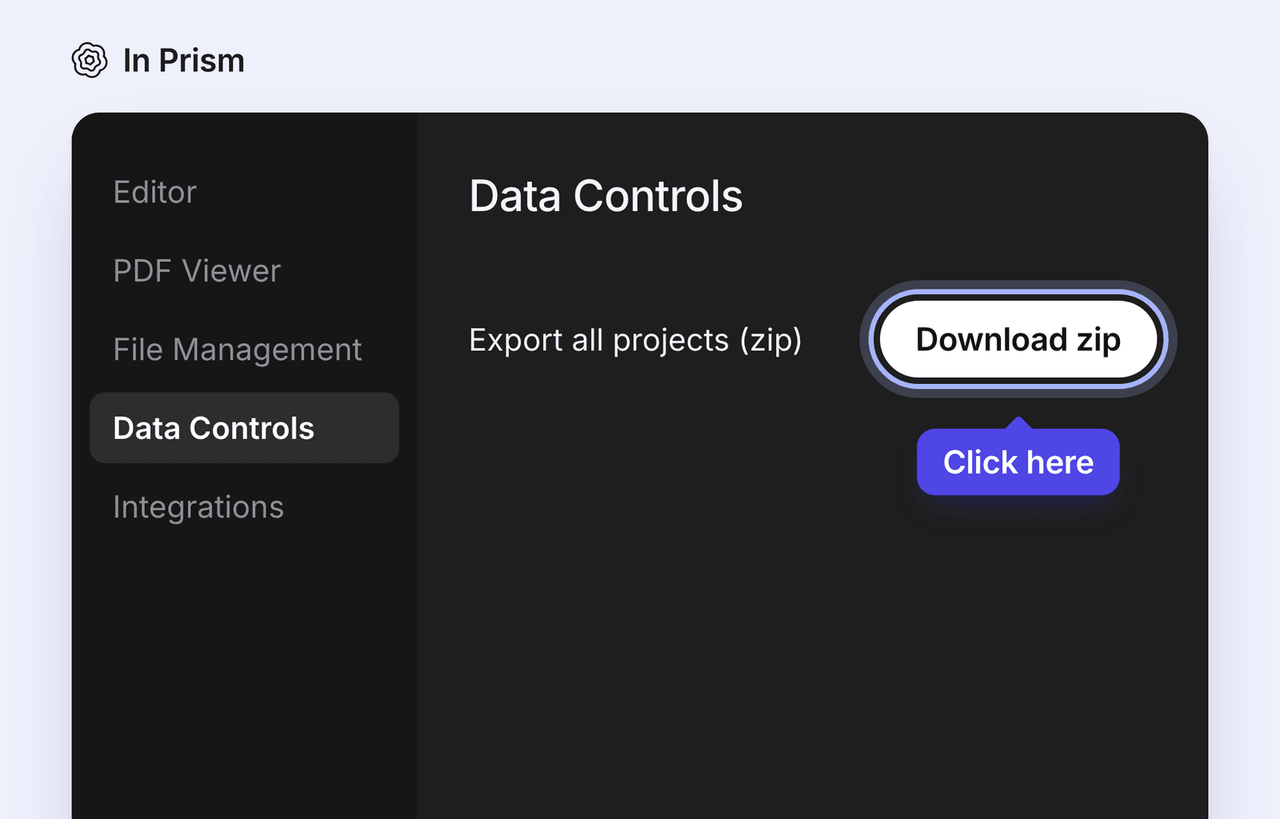Click the "Export all projects (zip)" label
Image resolution: width=1280 pixels, height=819 pixels.
coord(635,340)
